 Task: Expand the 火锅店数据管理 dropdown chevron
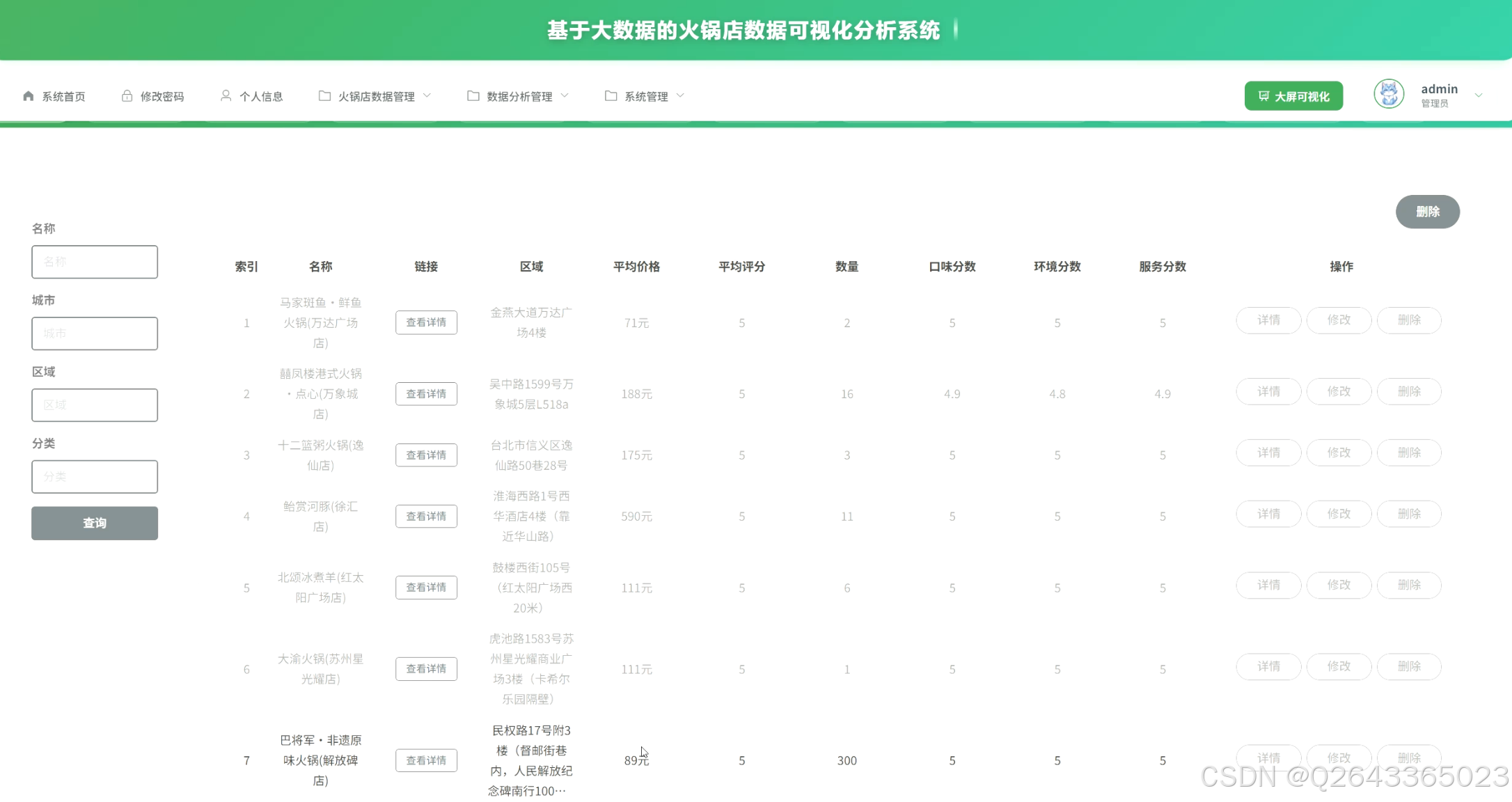427,96
